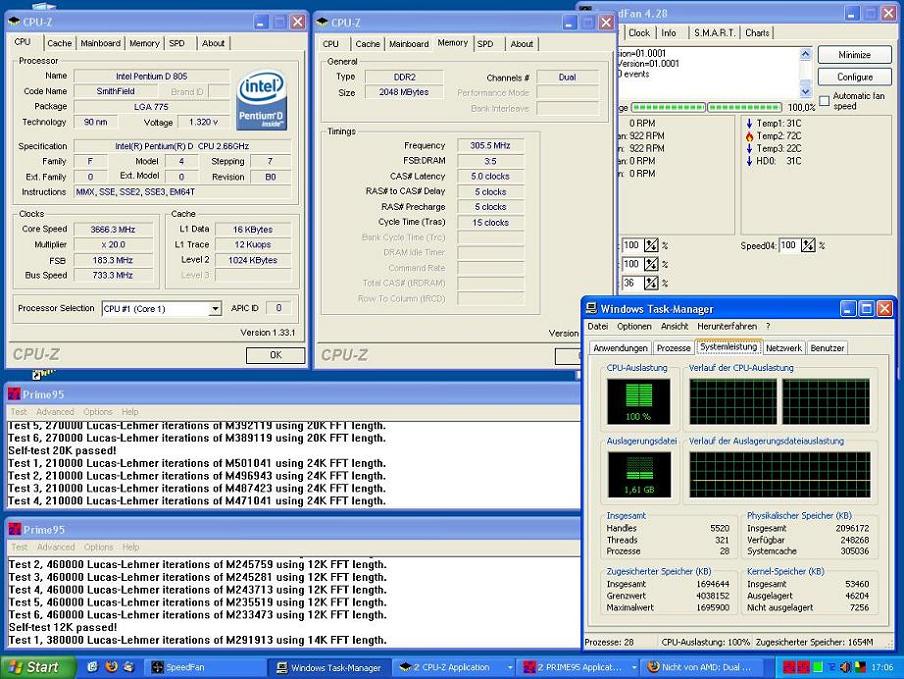904x679 pixels.
Task: Open the Charts tab in SpeedFan
Action: pos(757,33)
